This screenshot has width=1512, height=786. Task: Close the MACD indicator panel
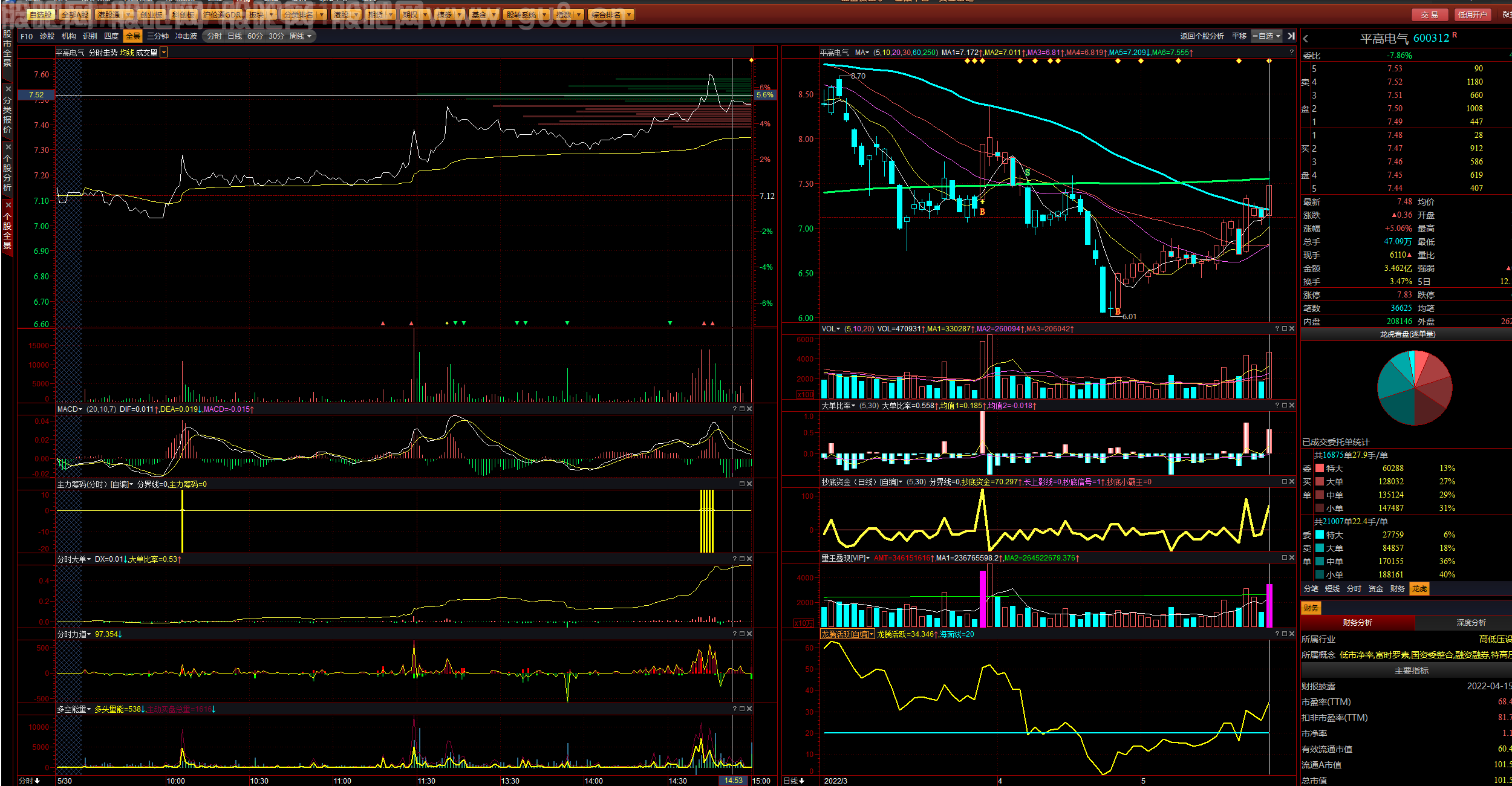749,409
